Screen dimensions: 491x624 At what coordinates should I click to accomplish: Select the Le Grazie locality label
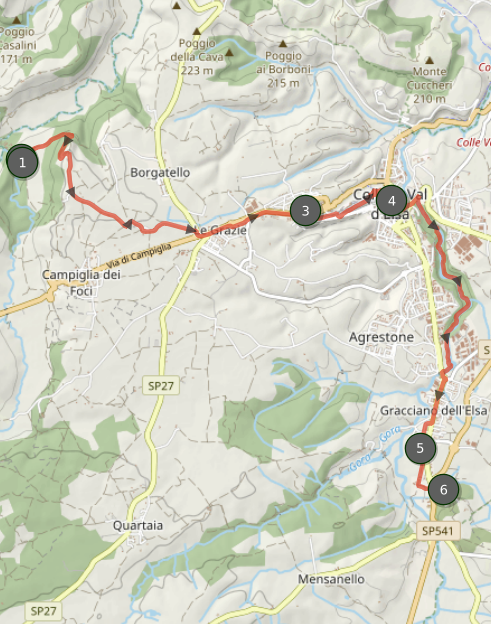coord(222,230)
